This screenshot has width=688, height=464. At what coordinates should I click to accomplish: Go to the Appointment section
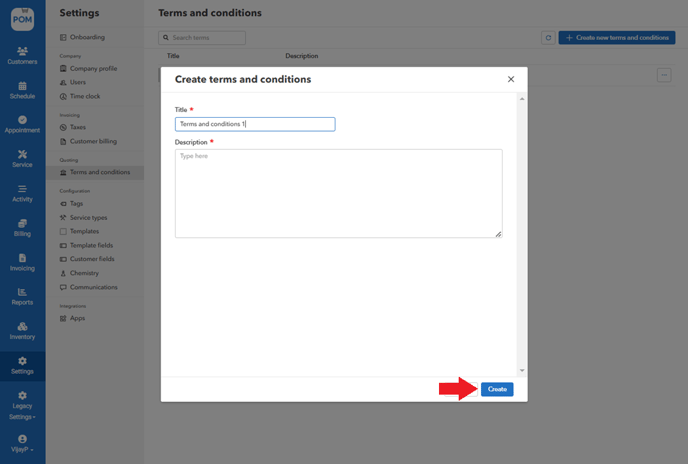pyautogui.click(x=22, y=124)
